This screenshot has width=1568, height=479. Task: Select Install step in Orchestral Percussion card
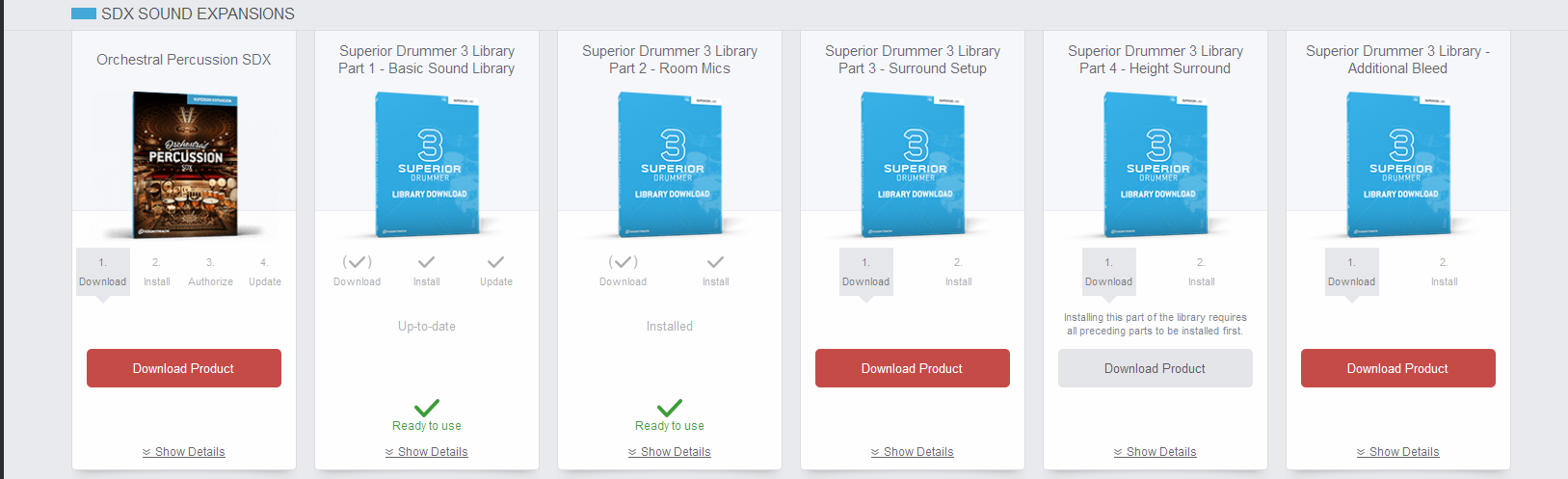(x=157, y=272)
